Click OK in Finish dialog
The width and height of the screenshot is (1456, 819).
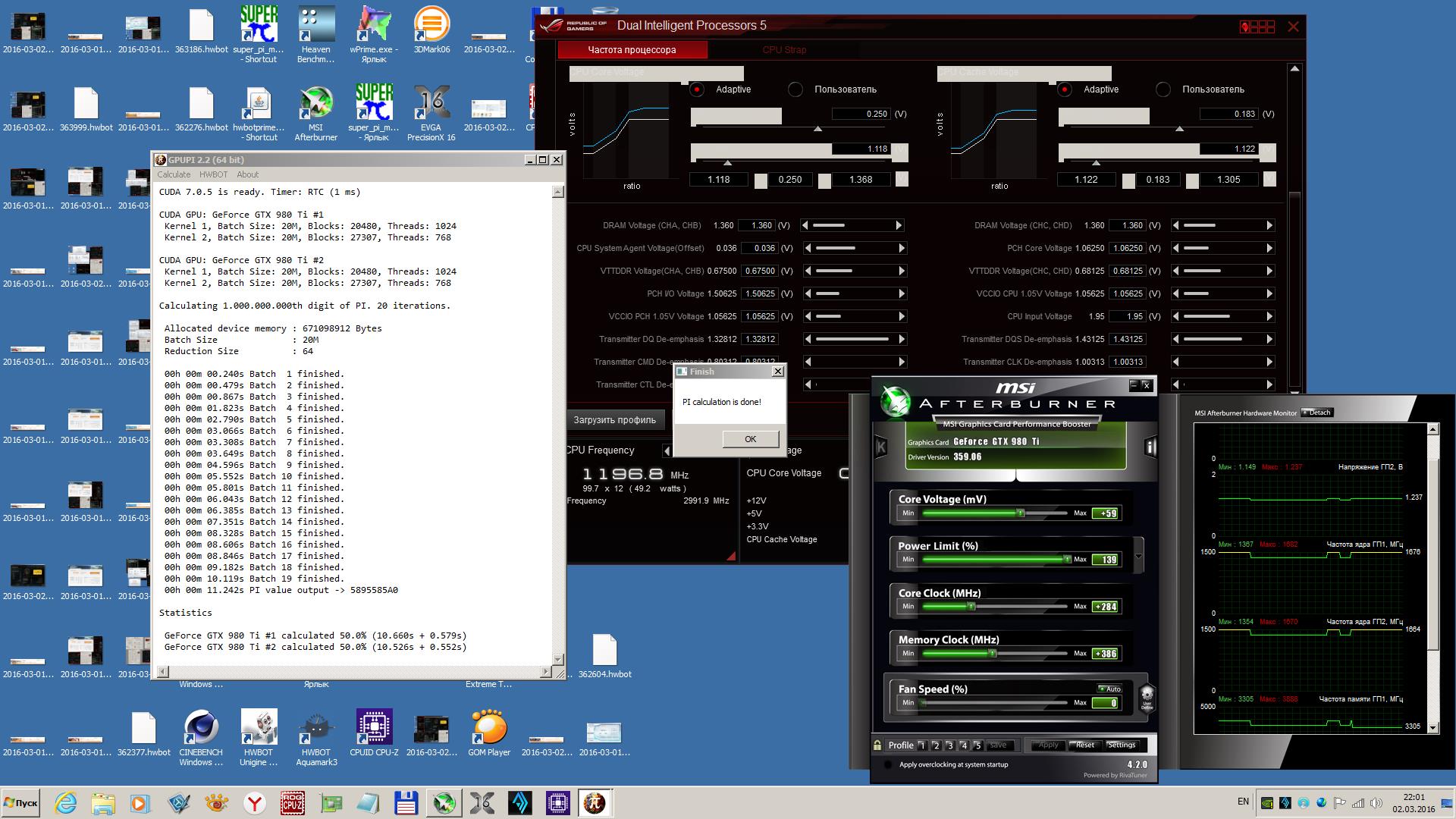coord(750,439)
